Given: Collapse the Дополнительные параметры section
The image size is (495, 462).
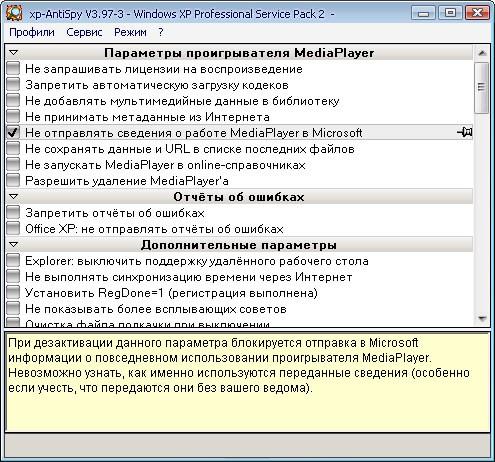Looking at the screenshot, I should tap(14, 245).
